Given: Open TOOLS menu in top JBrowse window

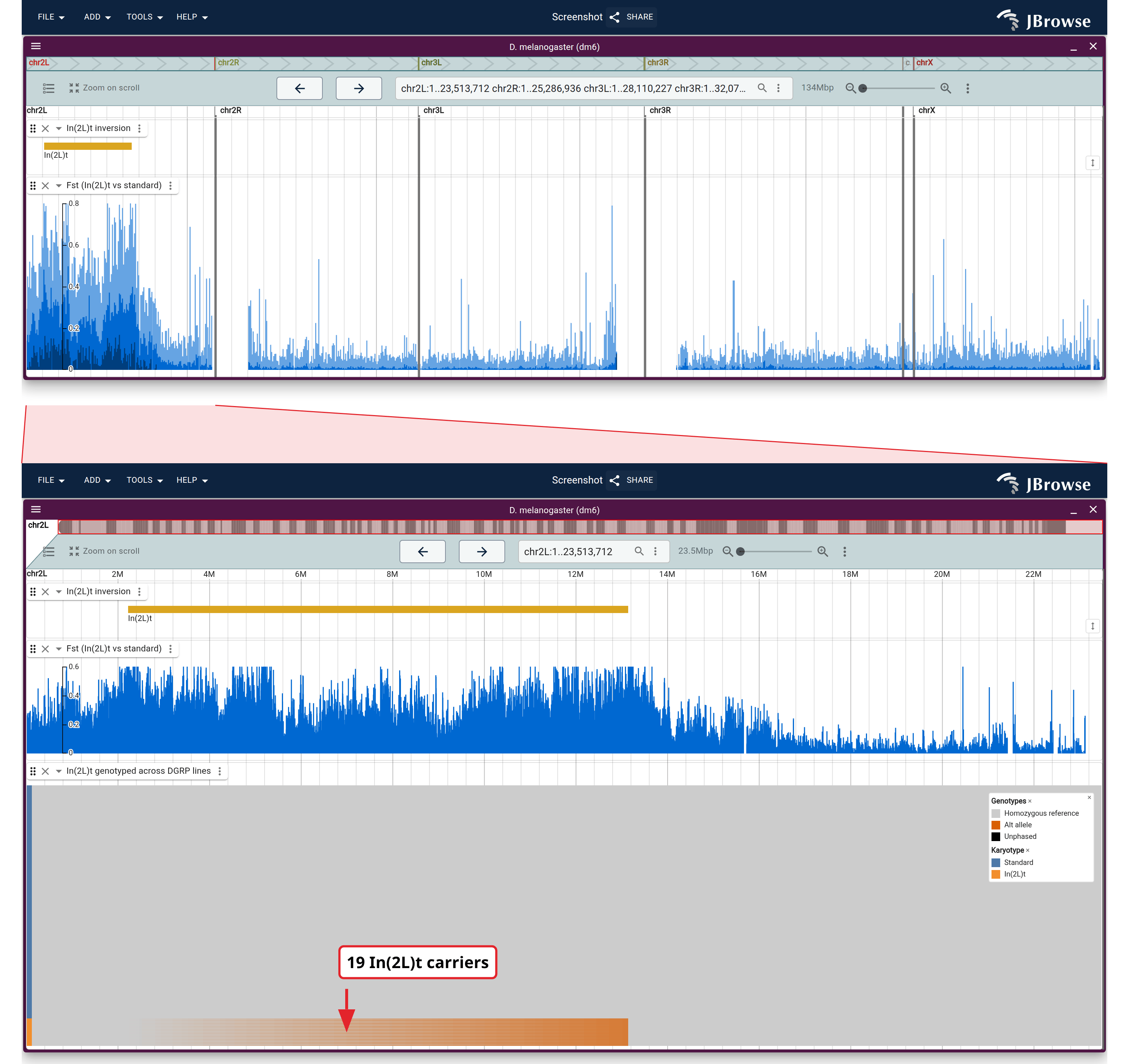Looking at the screenshot, I should pyautogui.click(x=144, y=17).
